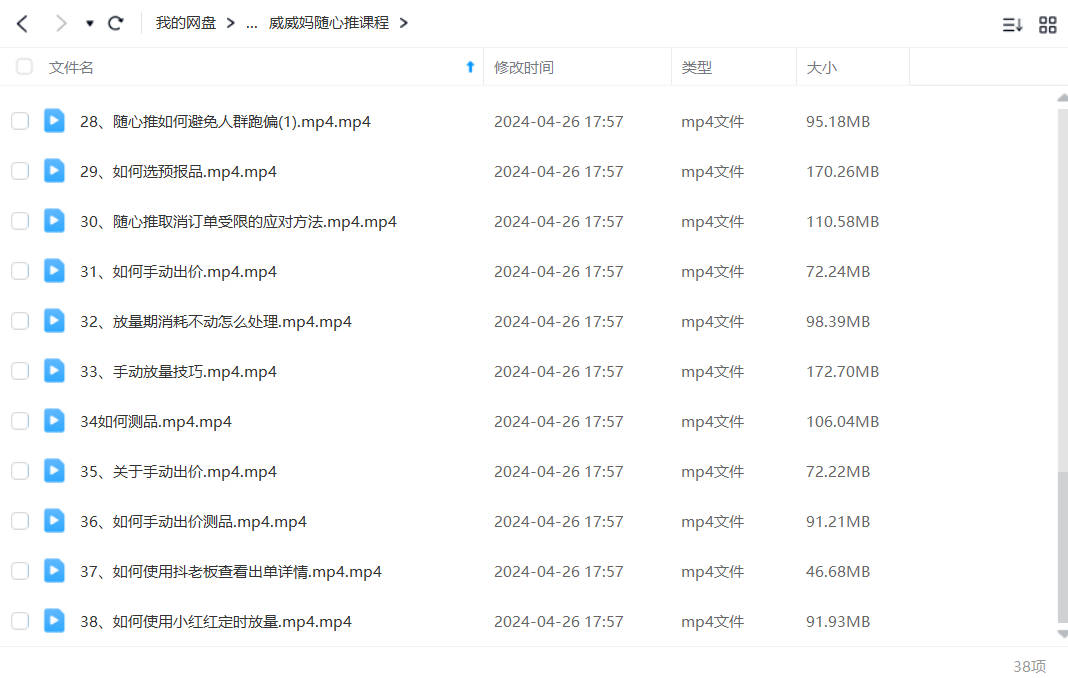Select 37、如何使用抖老板查看出单详情.mp4.mp4

231,572
